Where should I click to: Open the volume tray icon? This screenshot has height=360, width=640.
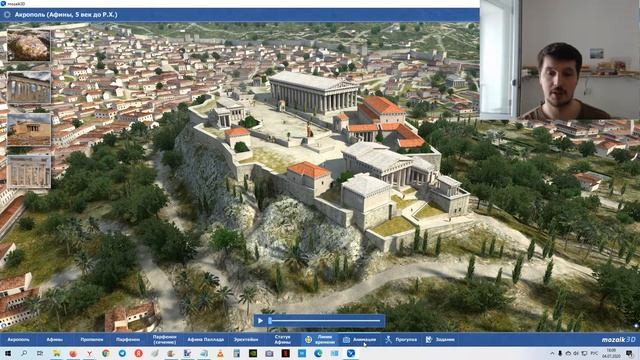coord(576,353)
